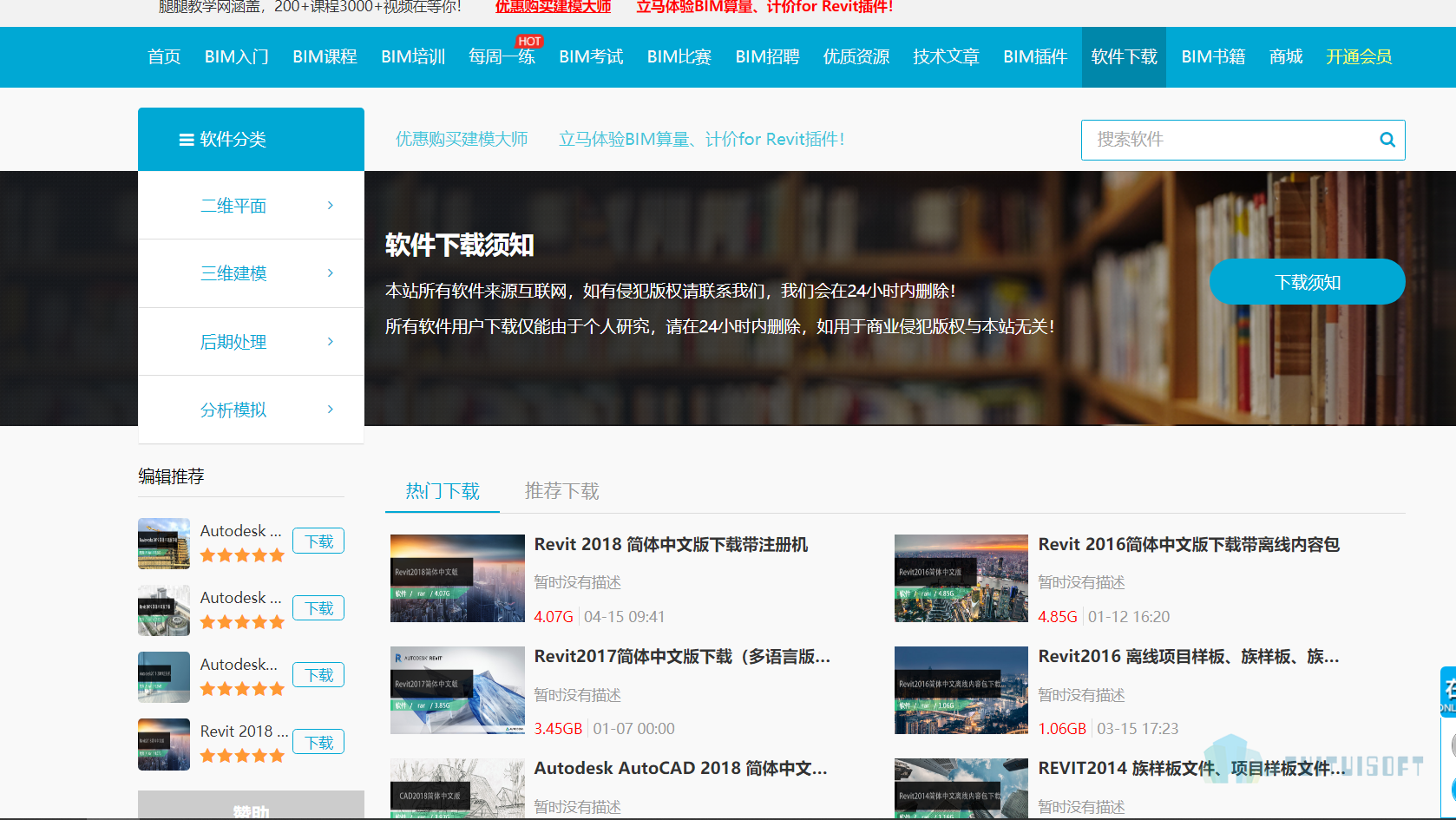Open Revit 2018 简体中文版下载带注册机 title
The height and width of the screenshot is (820, 1456).
pyautogui.click(x=671, y=544)
